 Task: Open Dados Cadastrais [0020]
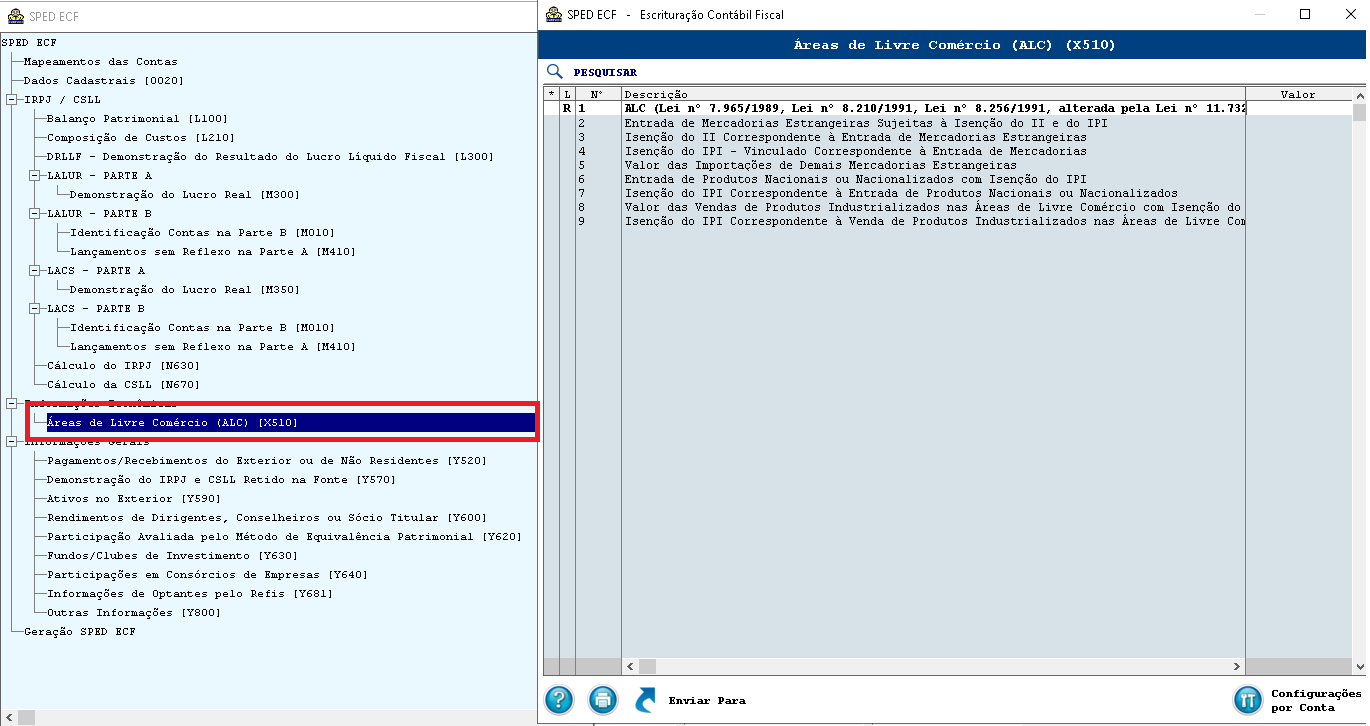tap(103, 80)
